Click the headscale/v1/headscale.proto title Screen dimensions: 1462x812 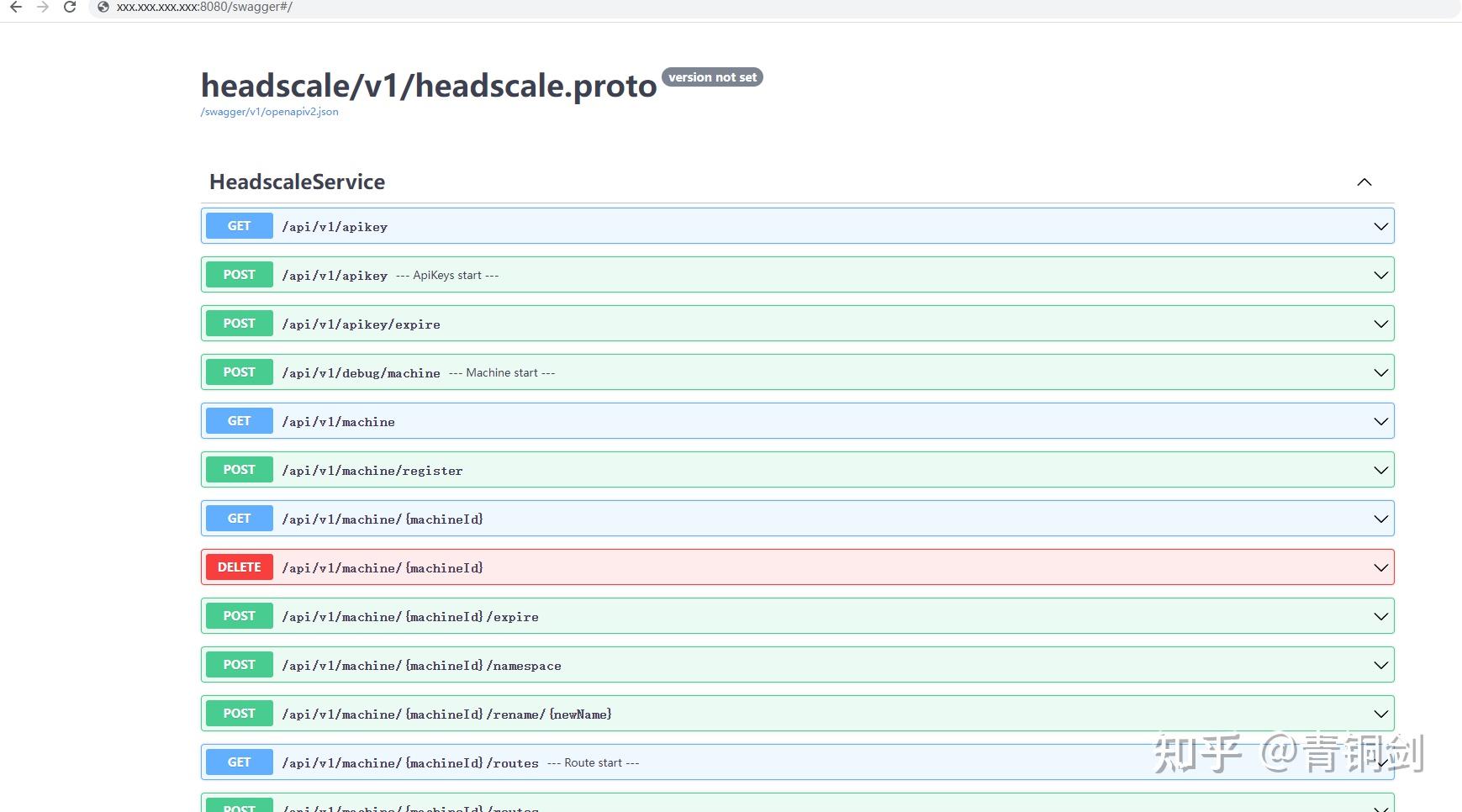tap(429, 86)
